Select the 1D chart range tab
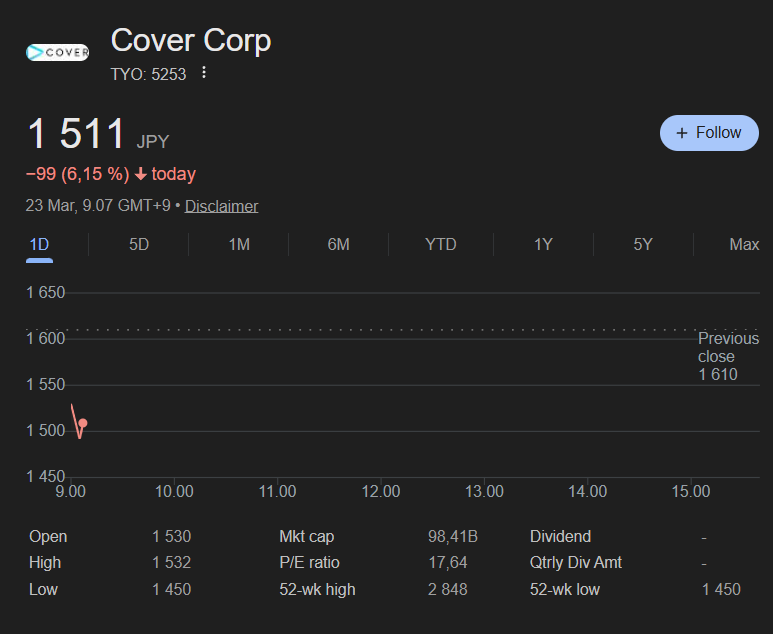Viewport: 773px width, 634px height. (x=39, y=245)
